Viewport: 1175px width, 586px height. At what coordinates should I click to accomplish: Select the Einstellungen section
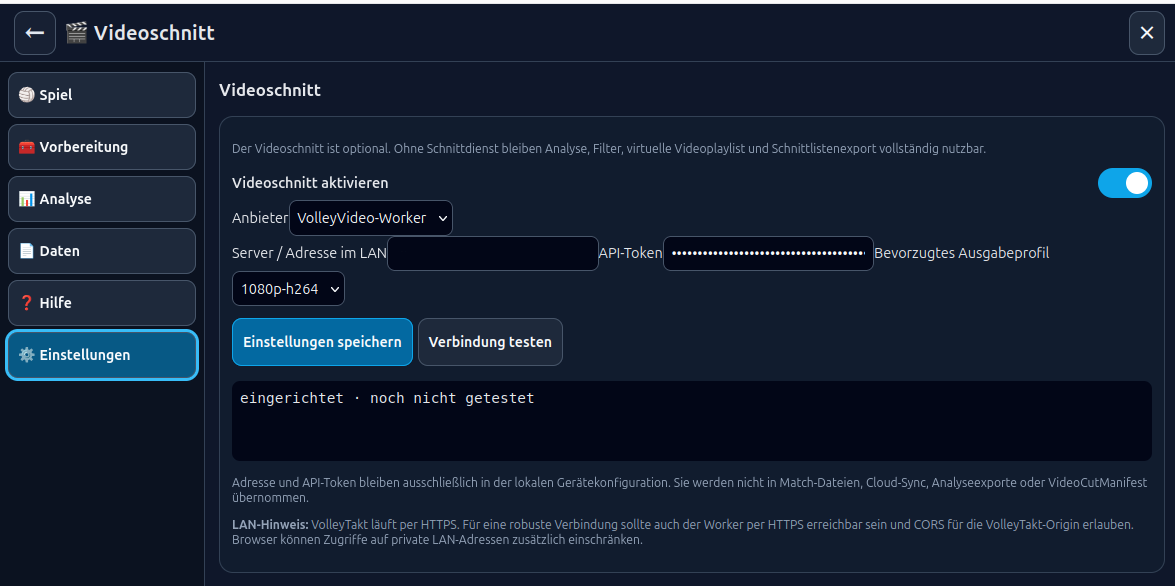pos(102,354)
